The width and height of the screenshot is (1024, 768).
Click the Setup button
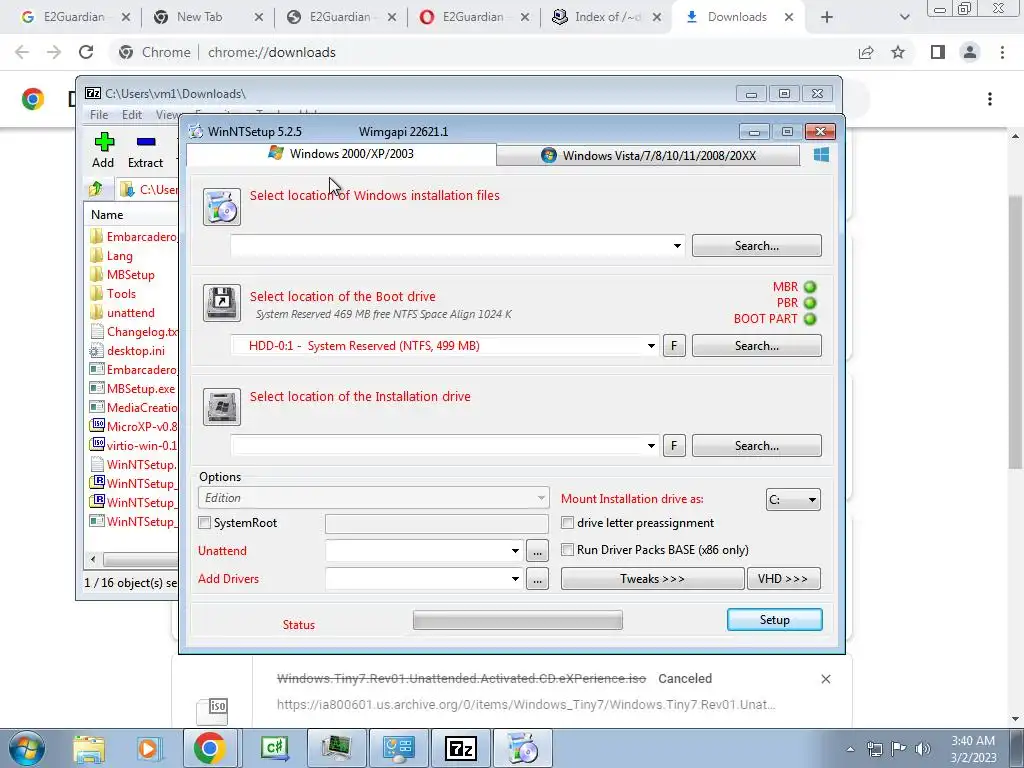(x=775, y=620)
